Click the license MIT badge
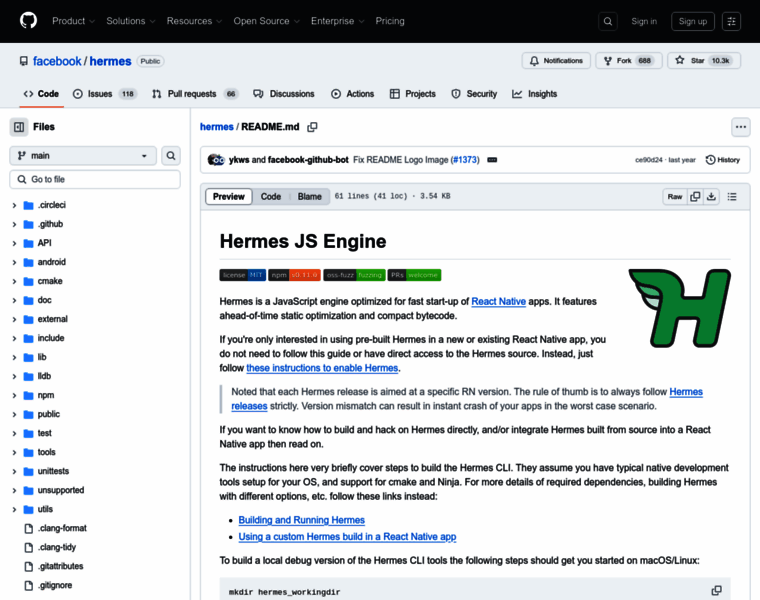The image size is (760, 600). tap(243, 275)
